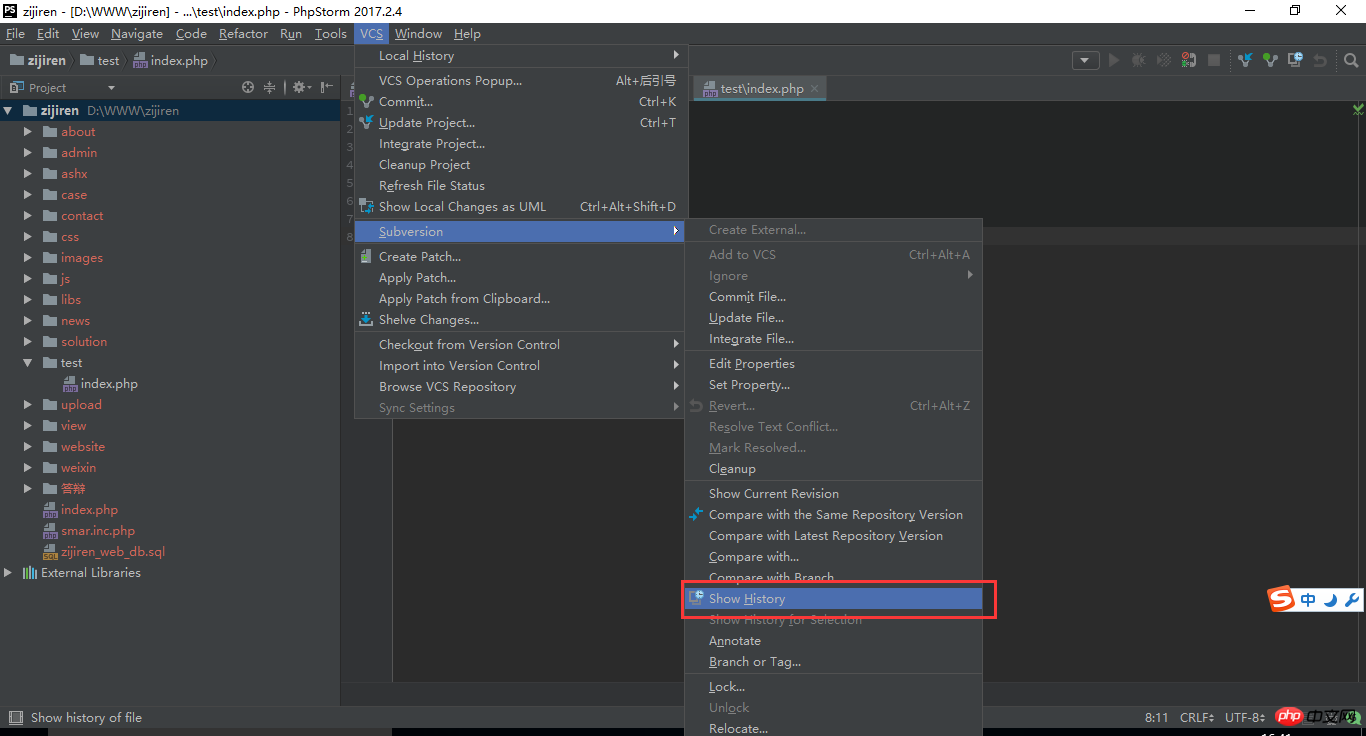Open Checkout from Version Control submenu
1366x736 pixels.
click(x=521, y=345)
